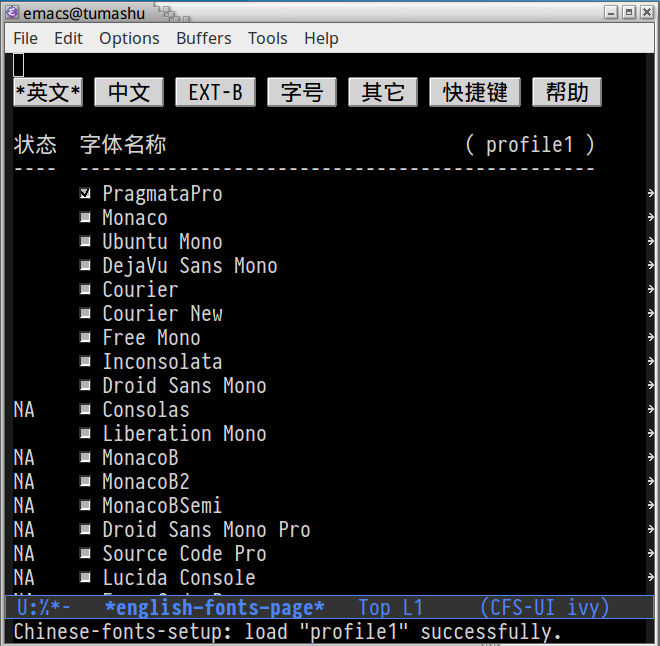Click the 字体名称 column header
Image resolution: width=660 pixels, height=646 pixels.
pos(123,145)
